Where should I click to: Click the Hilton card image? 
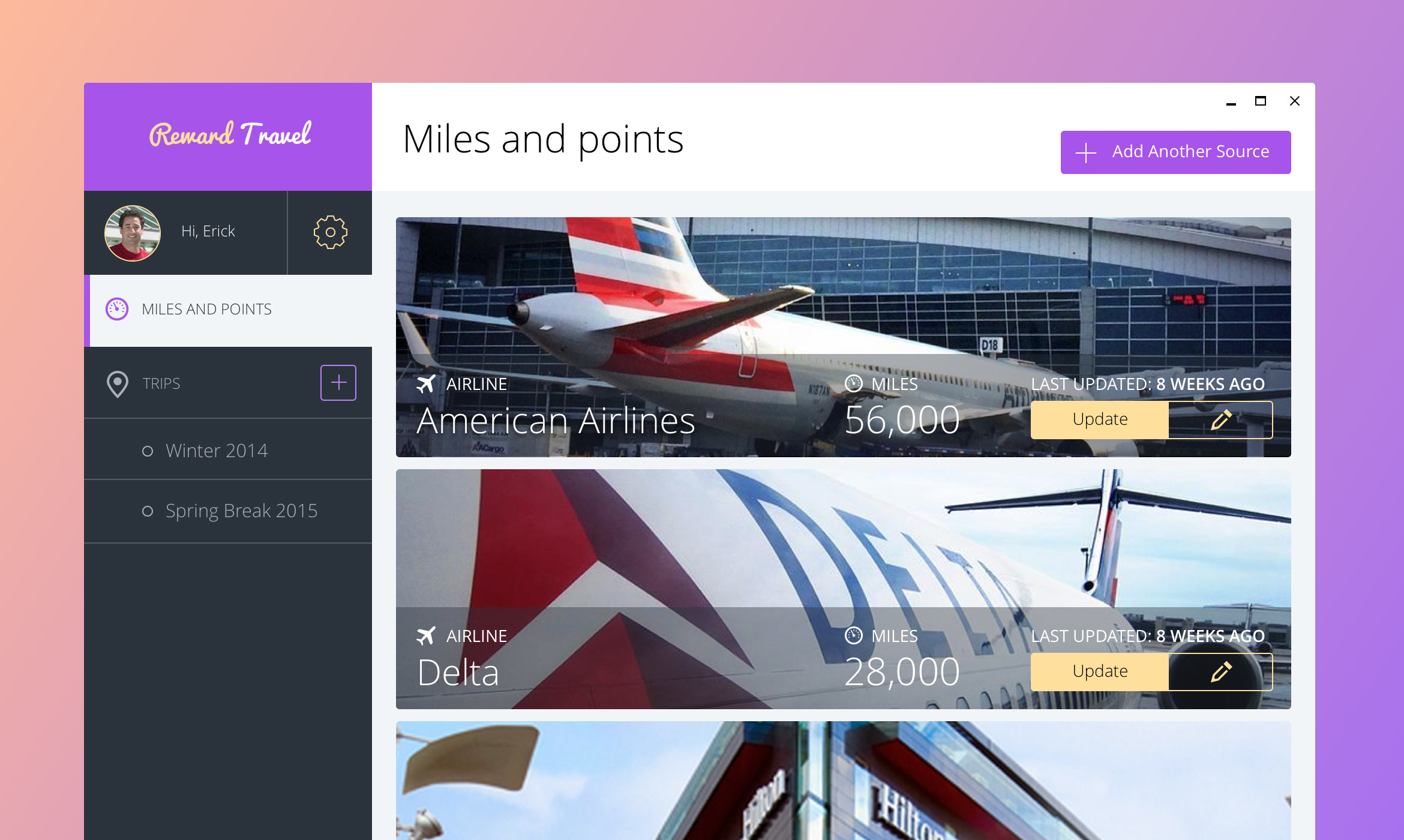coord(843,780)
